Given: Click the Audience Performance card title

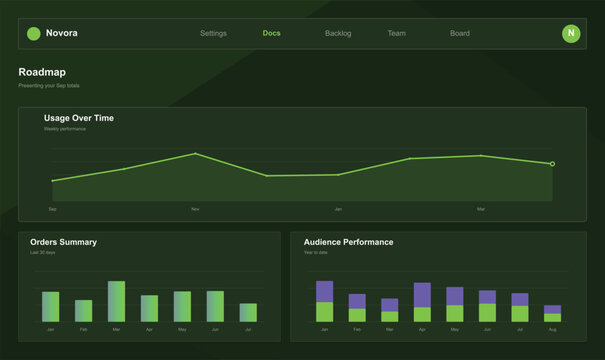Looking at the screenshot, I should (x=348, y=242).
